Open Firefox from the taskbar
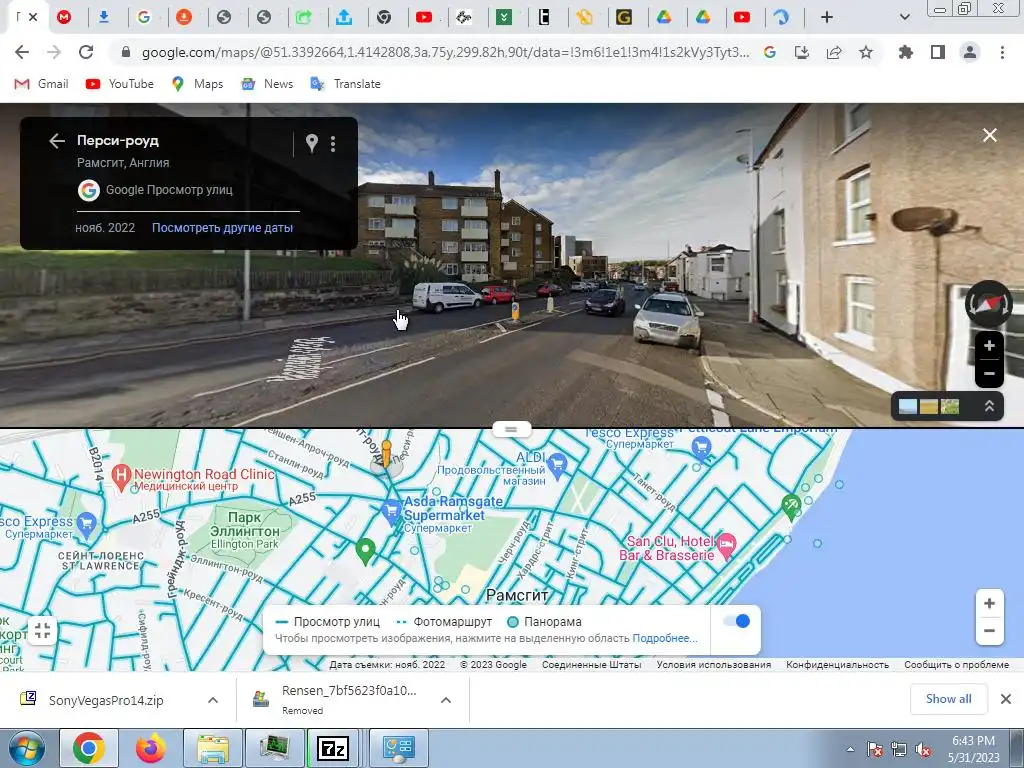Screen dimensions: 1024x768 pos(151,748)
